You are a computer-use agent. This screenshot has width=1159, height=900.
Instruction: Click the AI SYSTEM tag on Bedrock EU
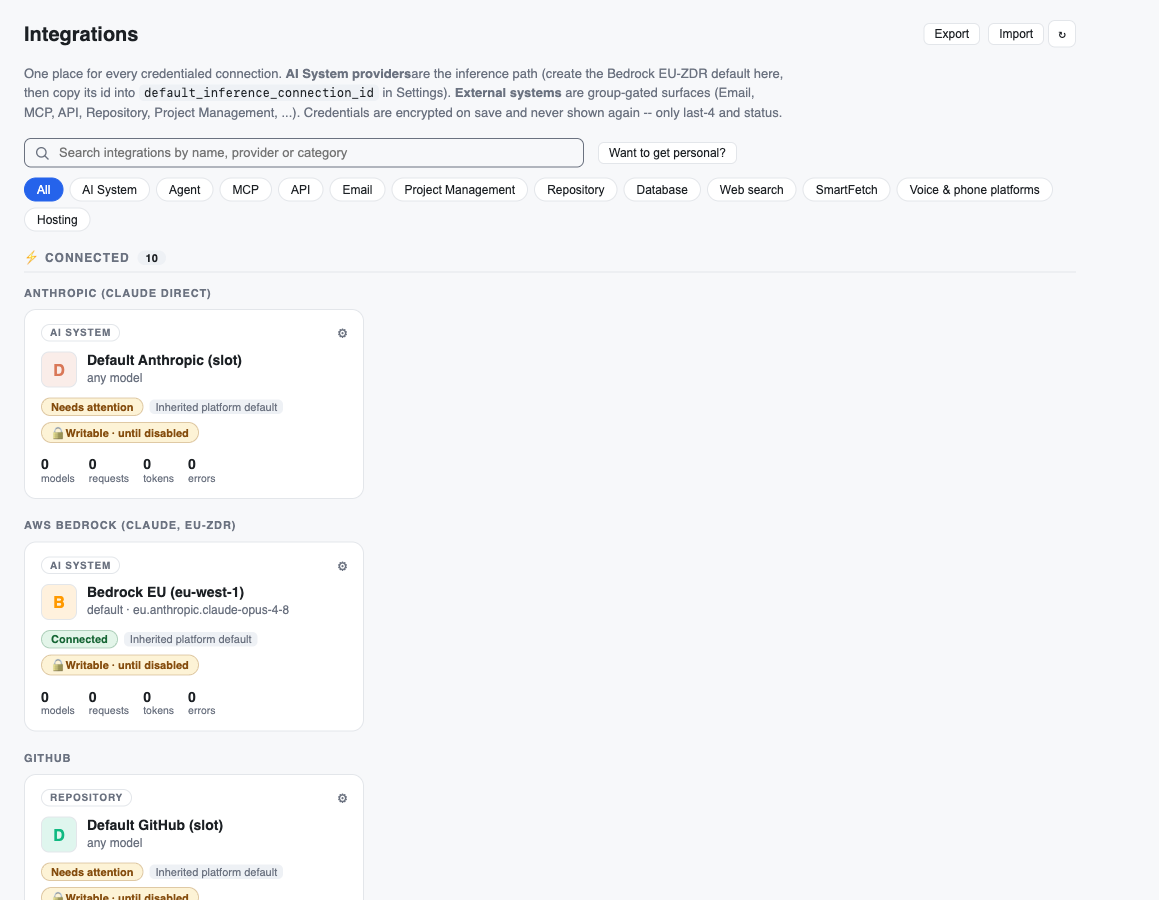point(80,565)
